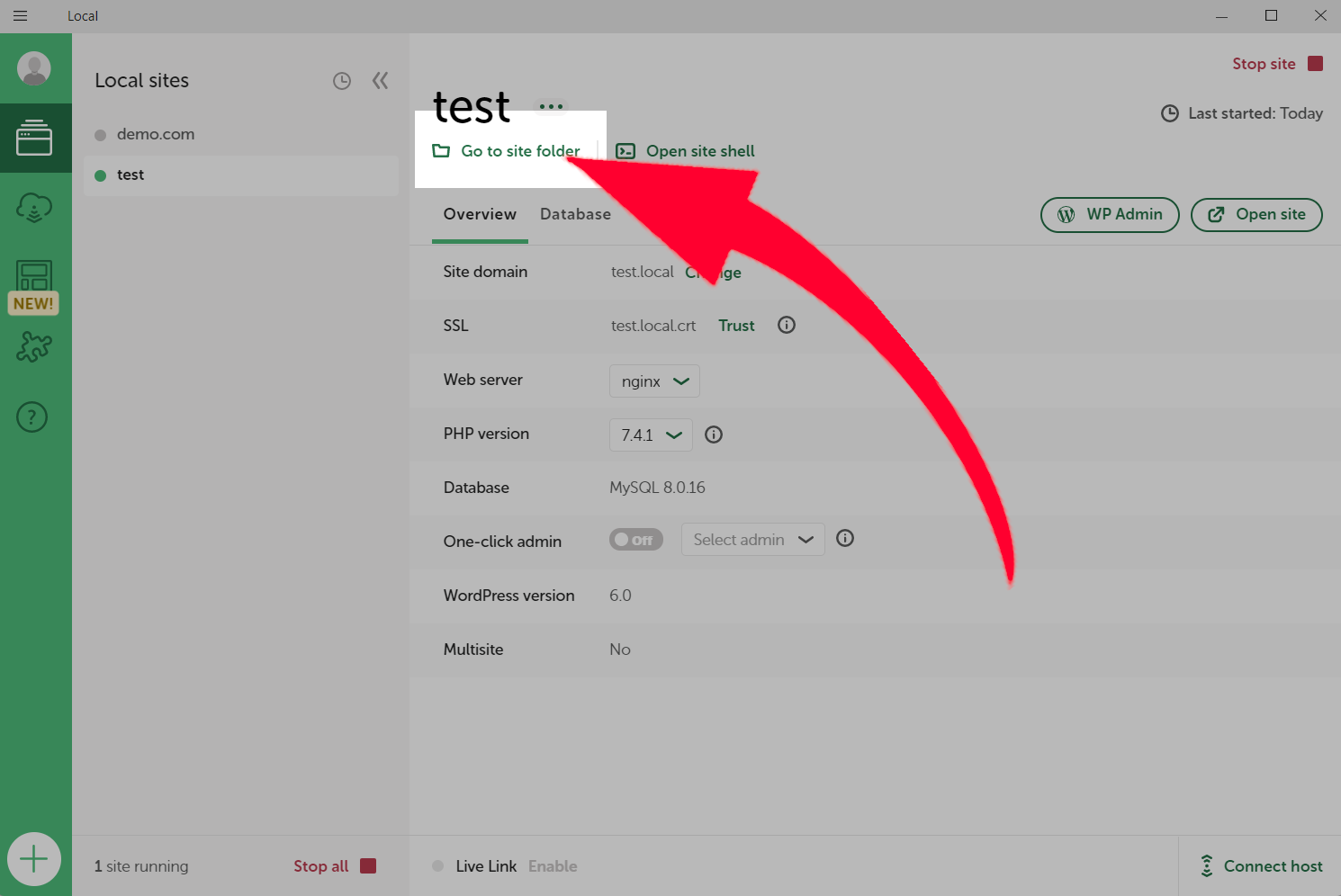Image resolution: width=1341 pixels, height=896 pixels.
Task: Click the recent sites clock icon
Action: tap(342, 81)
